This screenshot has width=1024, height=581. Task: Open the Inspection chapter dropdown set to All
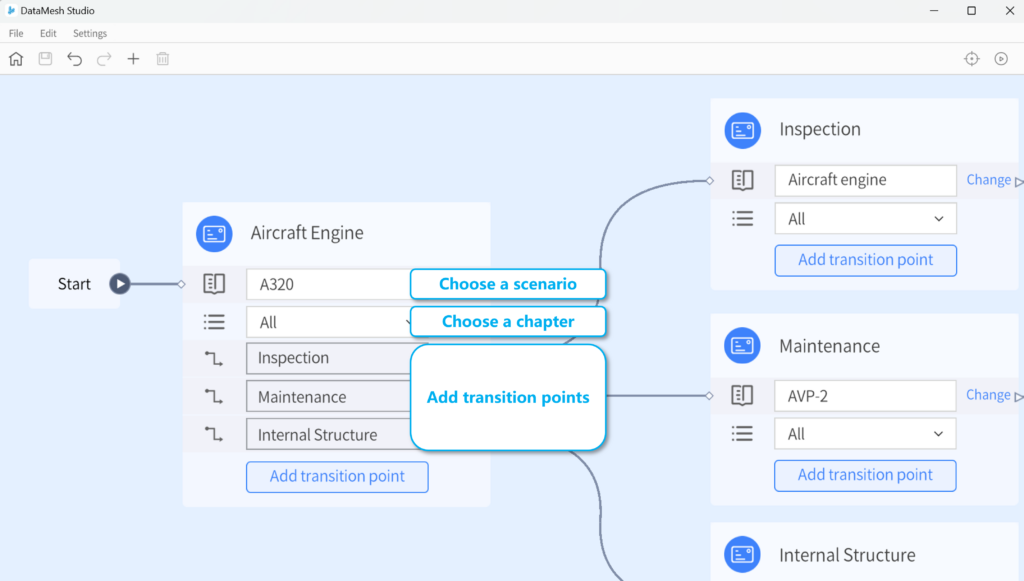(865, 219)
